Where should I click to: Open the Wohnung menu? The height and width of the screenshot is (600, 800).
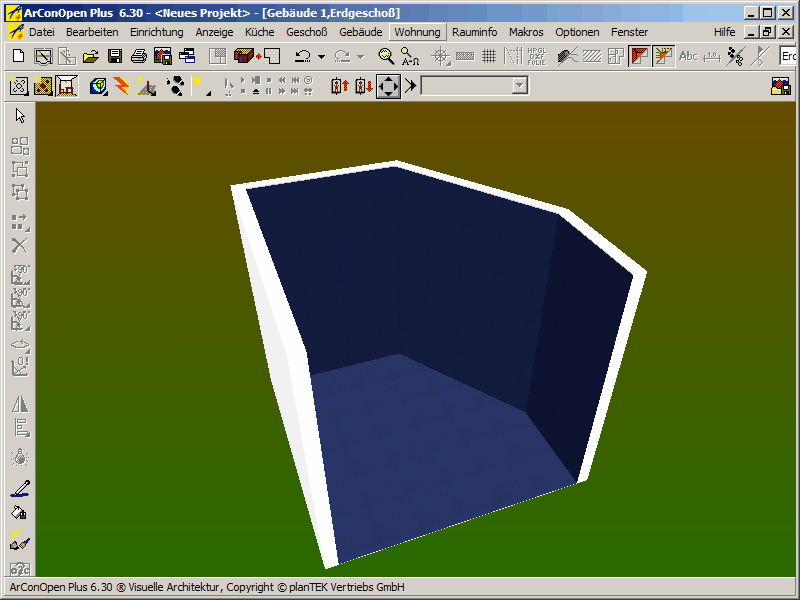coord(417,32)
